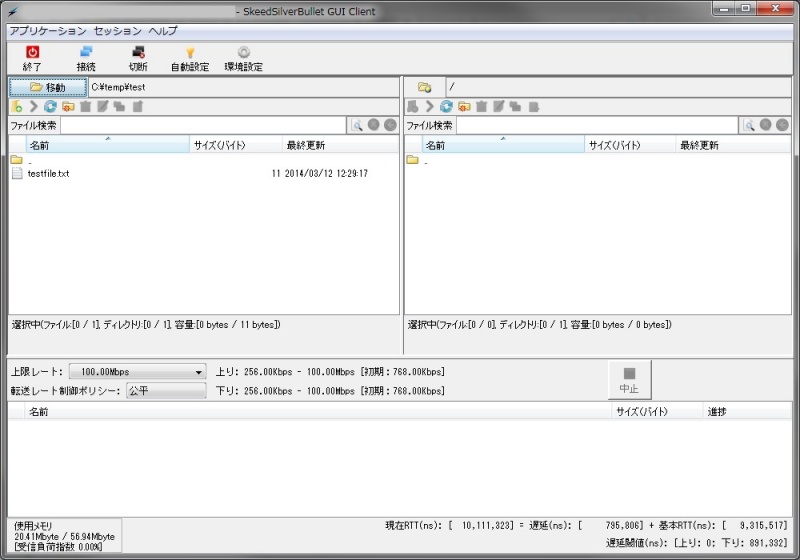Minimize the SkeedSilverBullet window

(723, 8)
